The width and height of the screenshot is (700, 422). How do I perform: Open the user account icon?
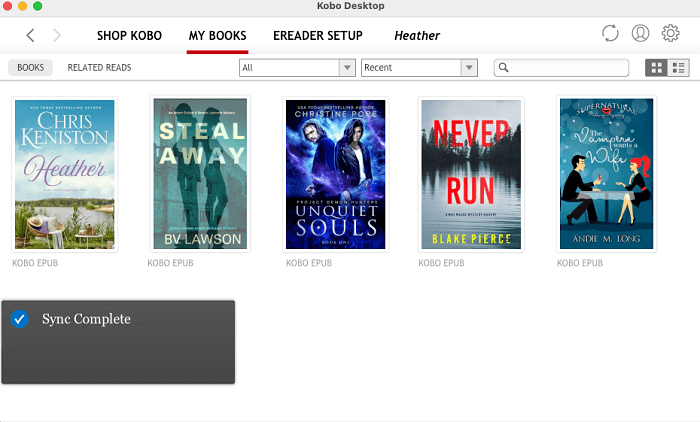tap(640, 33)
